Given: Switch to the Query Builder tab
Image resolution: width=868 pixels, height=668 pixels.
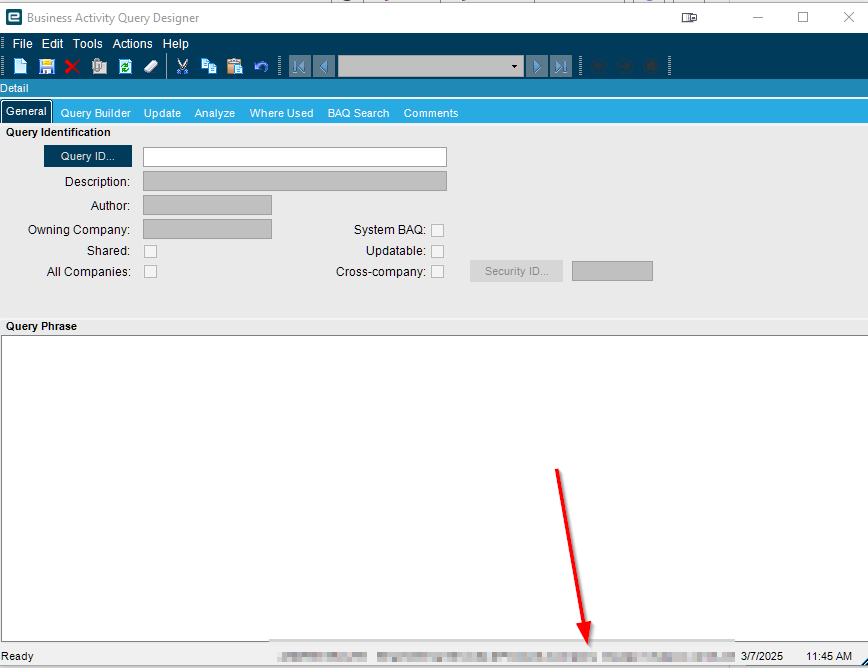Looking at the screenshot, I should point(96,113).
